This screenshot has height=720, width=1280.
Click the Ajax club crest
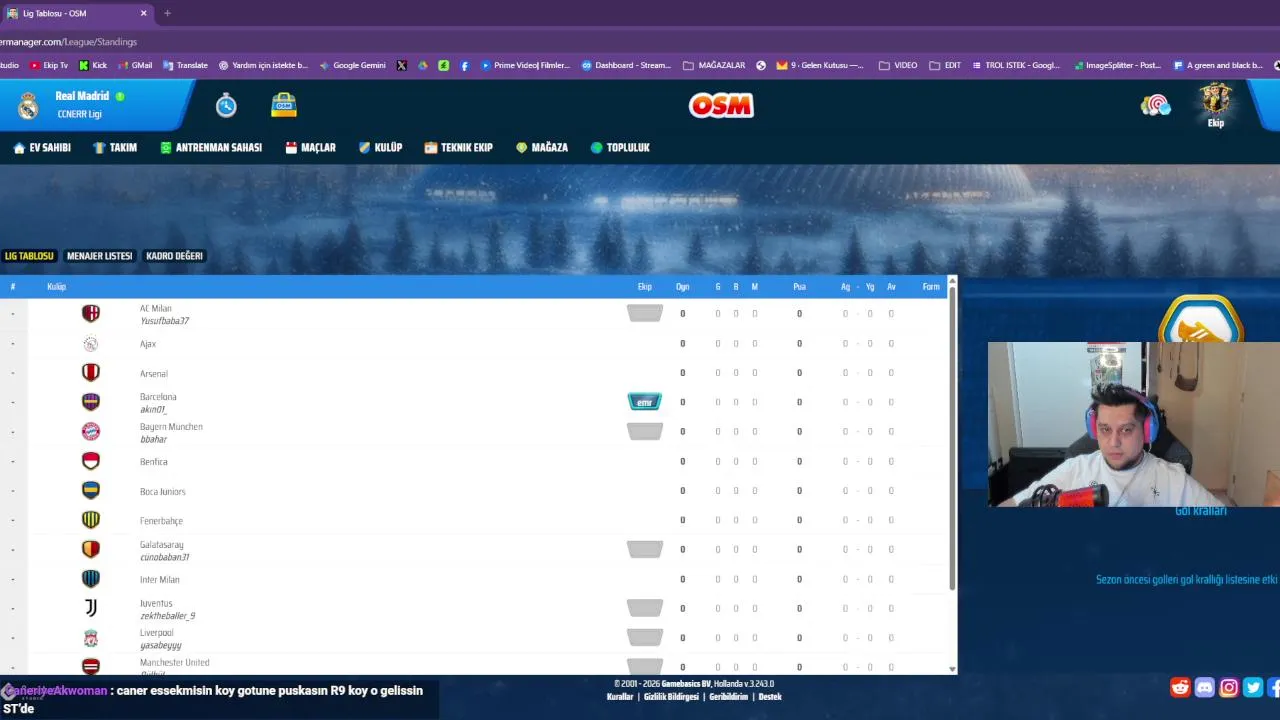pyautogui.click(x=91, y=343)
